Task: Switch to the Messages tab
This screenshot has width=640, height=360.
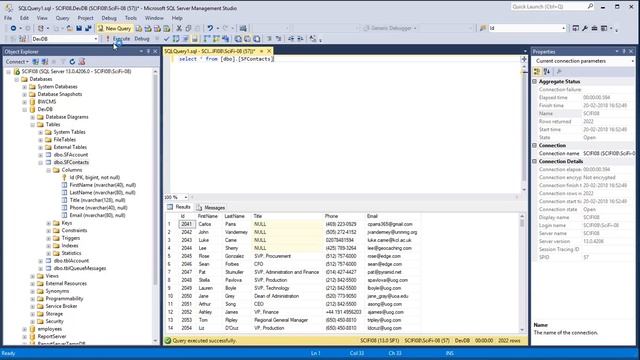Action: pos(211,207)
